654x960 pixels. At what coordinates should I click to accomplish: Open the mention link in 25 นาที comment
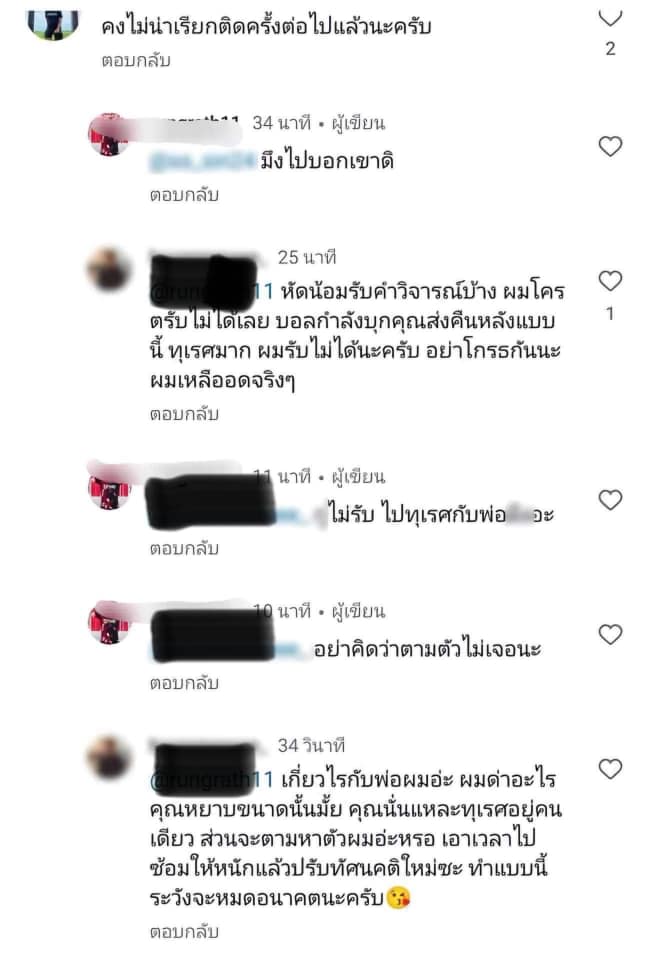[x=212, y=291]
